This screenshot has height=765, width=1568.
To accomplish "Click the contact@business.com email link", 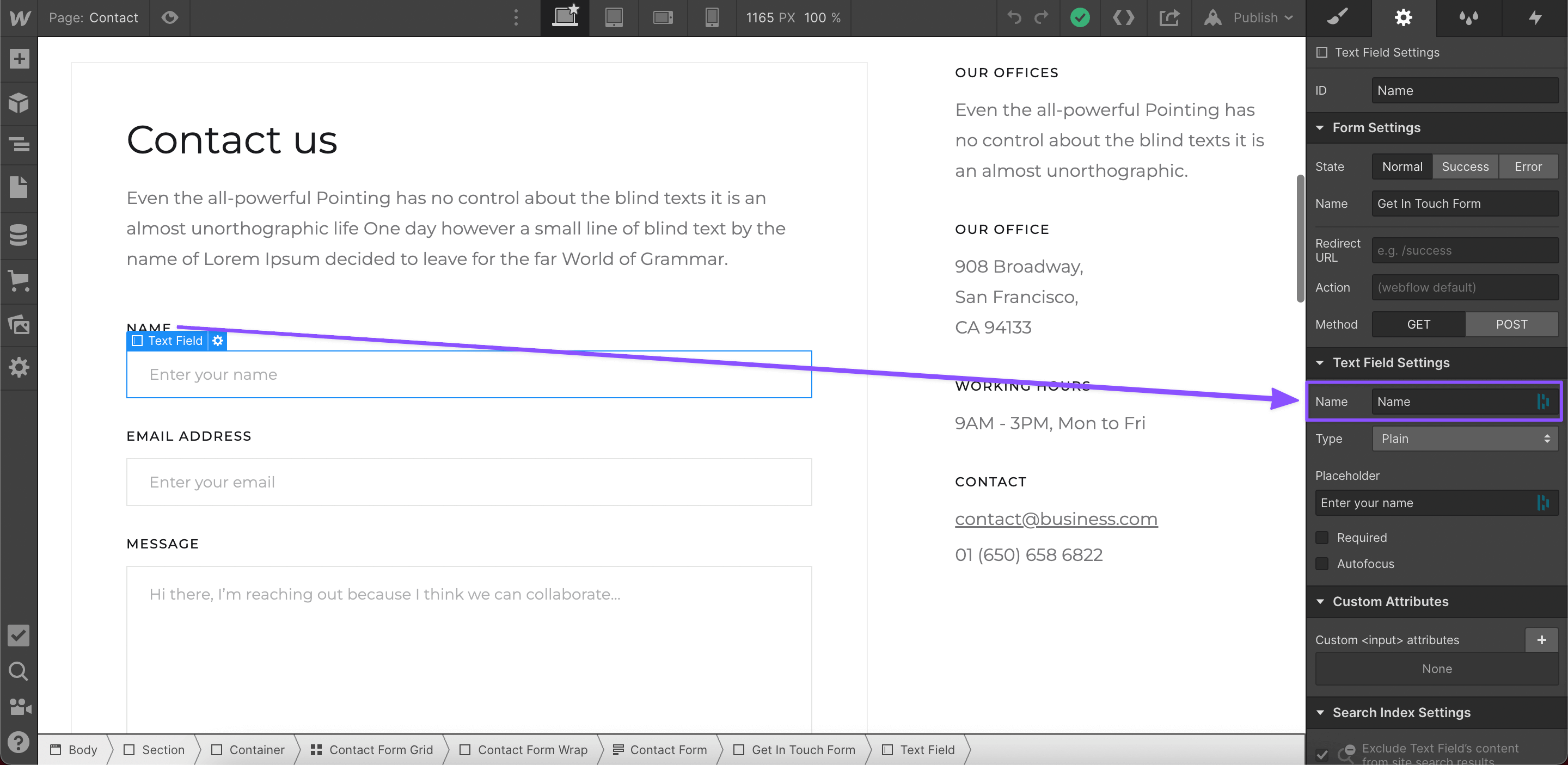I will 1056,519.
